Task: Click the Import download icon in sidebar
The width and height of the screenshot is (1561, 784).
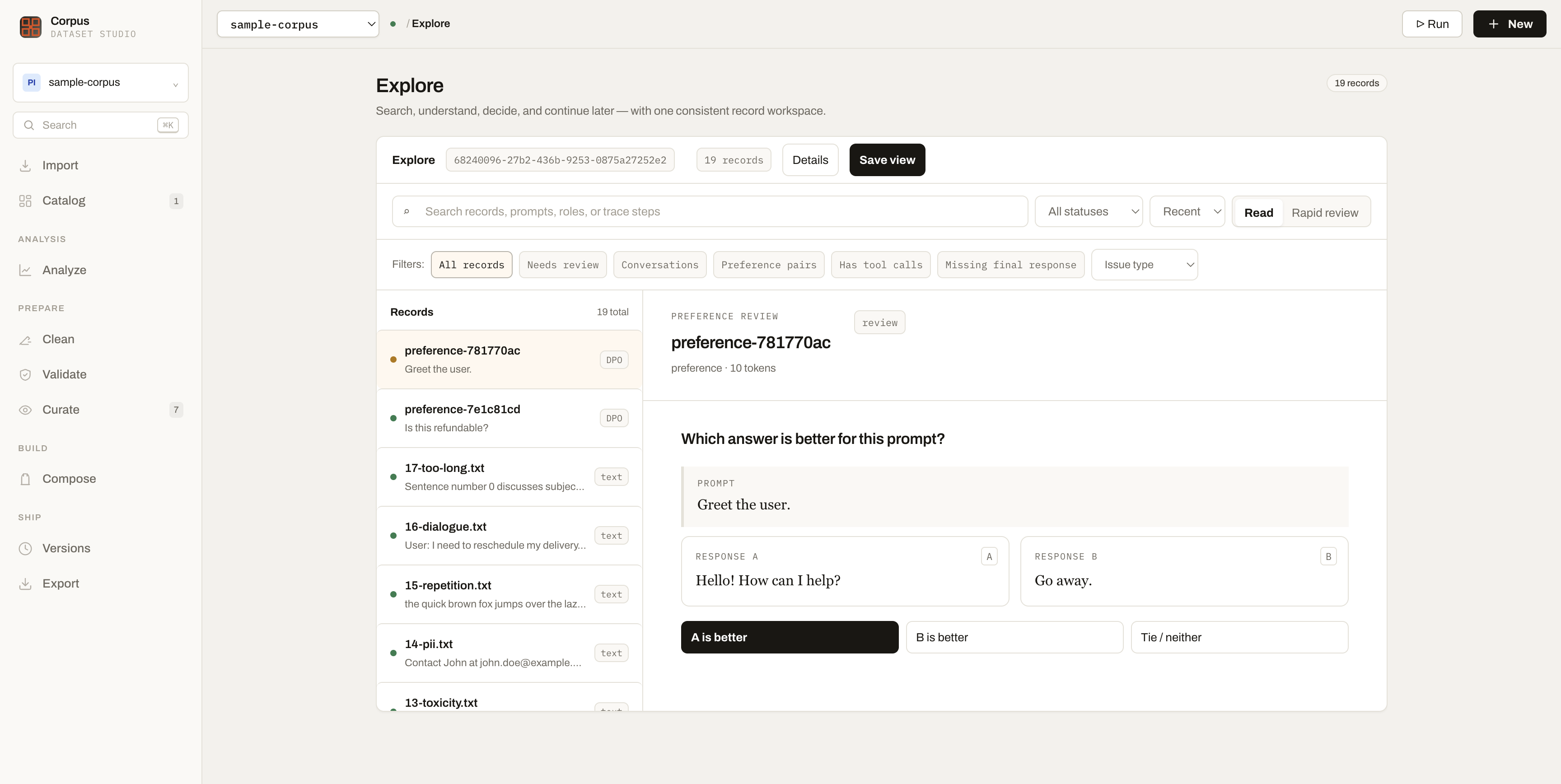Action: 25,165
